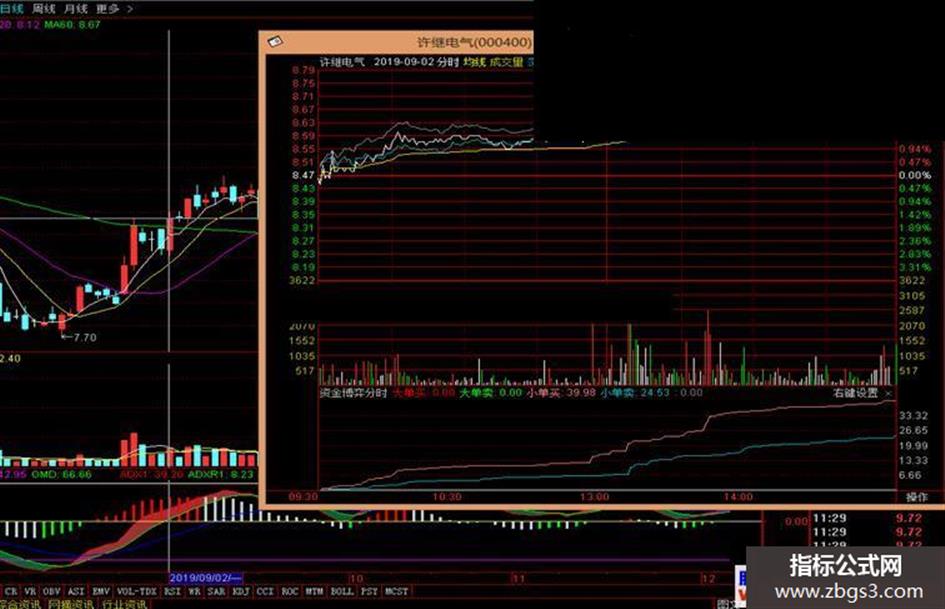Click the popup window's title bar icon

(275, 41)
